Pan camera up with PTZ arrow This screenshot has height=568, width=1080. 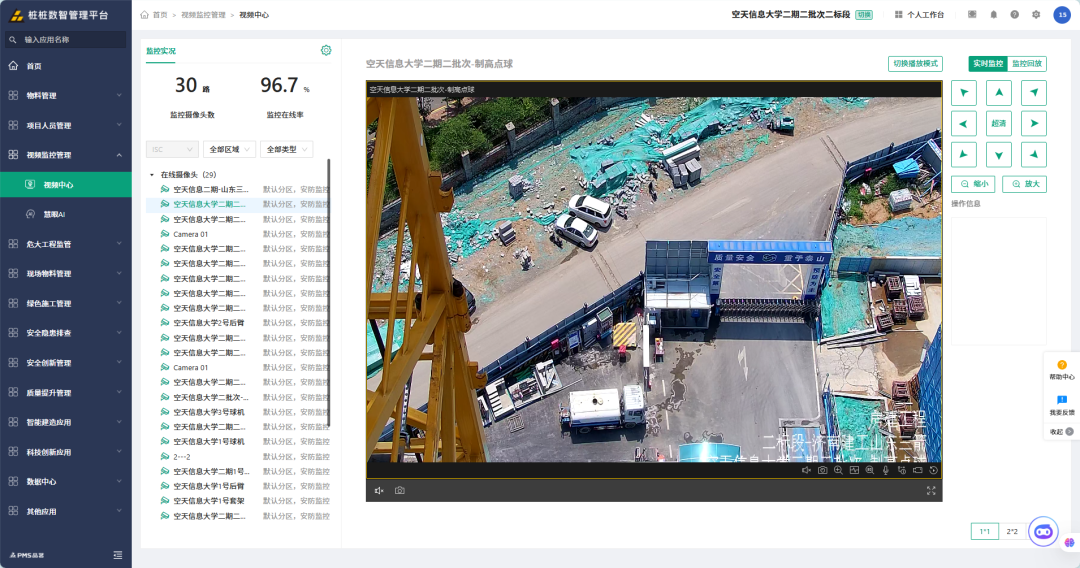pyautogui.click(x=999, y=93)
